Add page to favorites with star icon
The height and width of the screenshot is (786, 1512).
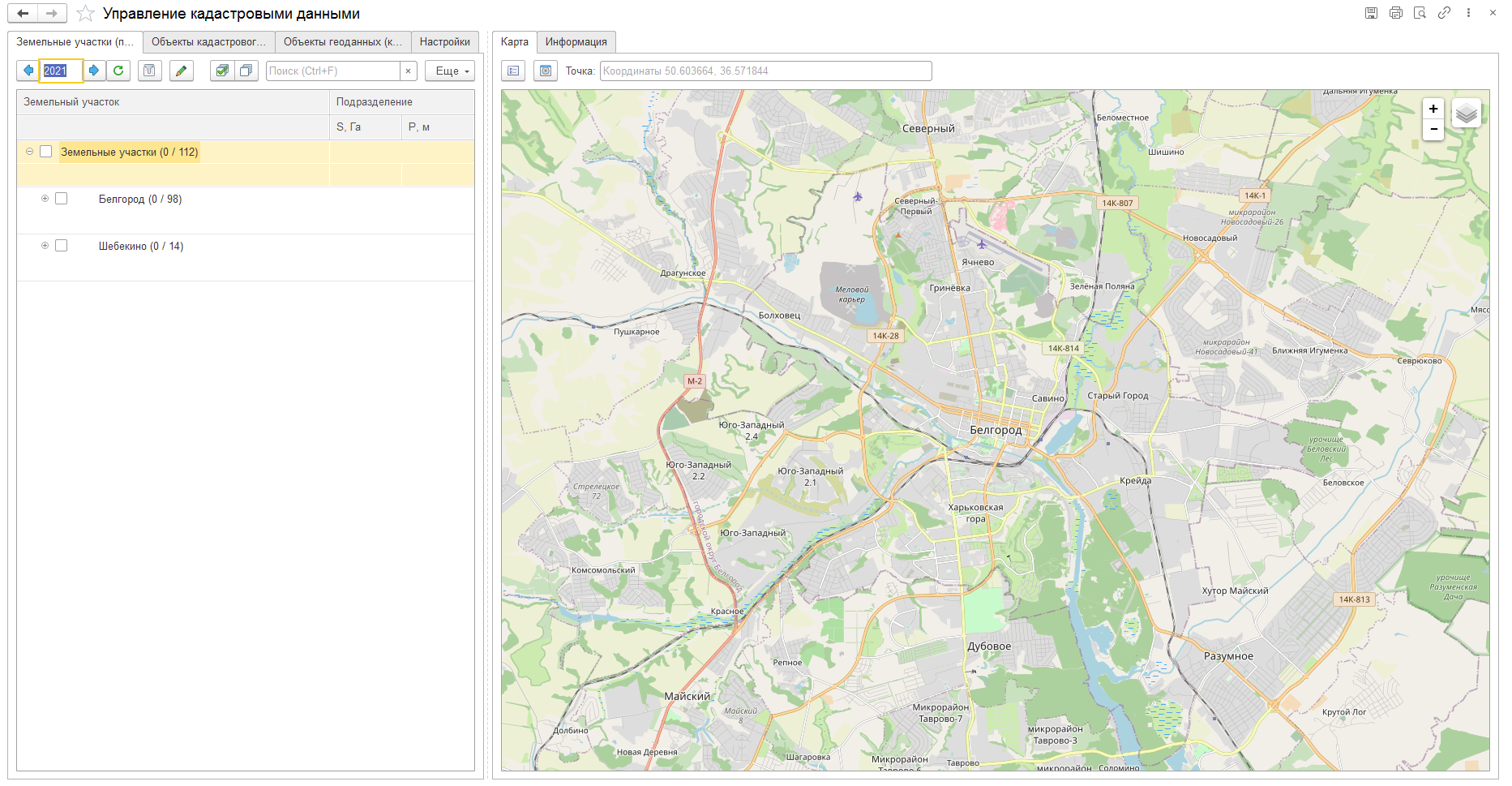pos(85,14)
